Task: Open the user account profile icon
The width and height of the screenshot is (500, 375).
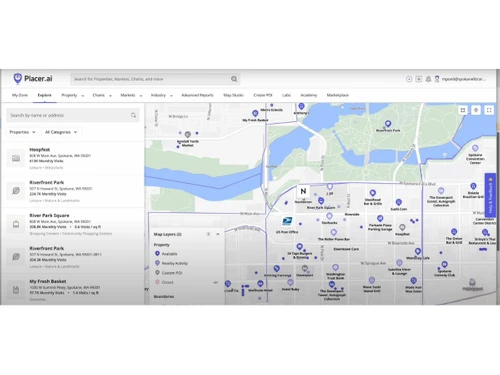Action: click(x=437, y=79)
